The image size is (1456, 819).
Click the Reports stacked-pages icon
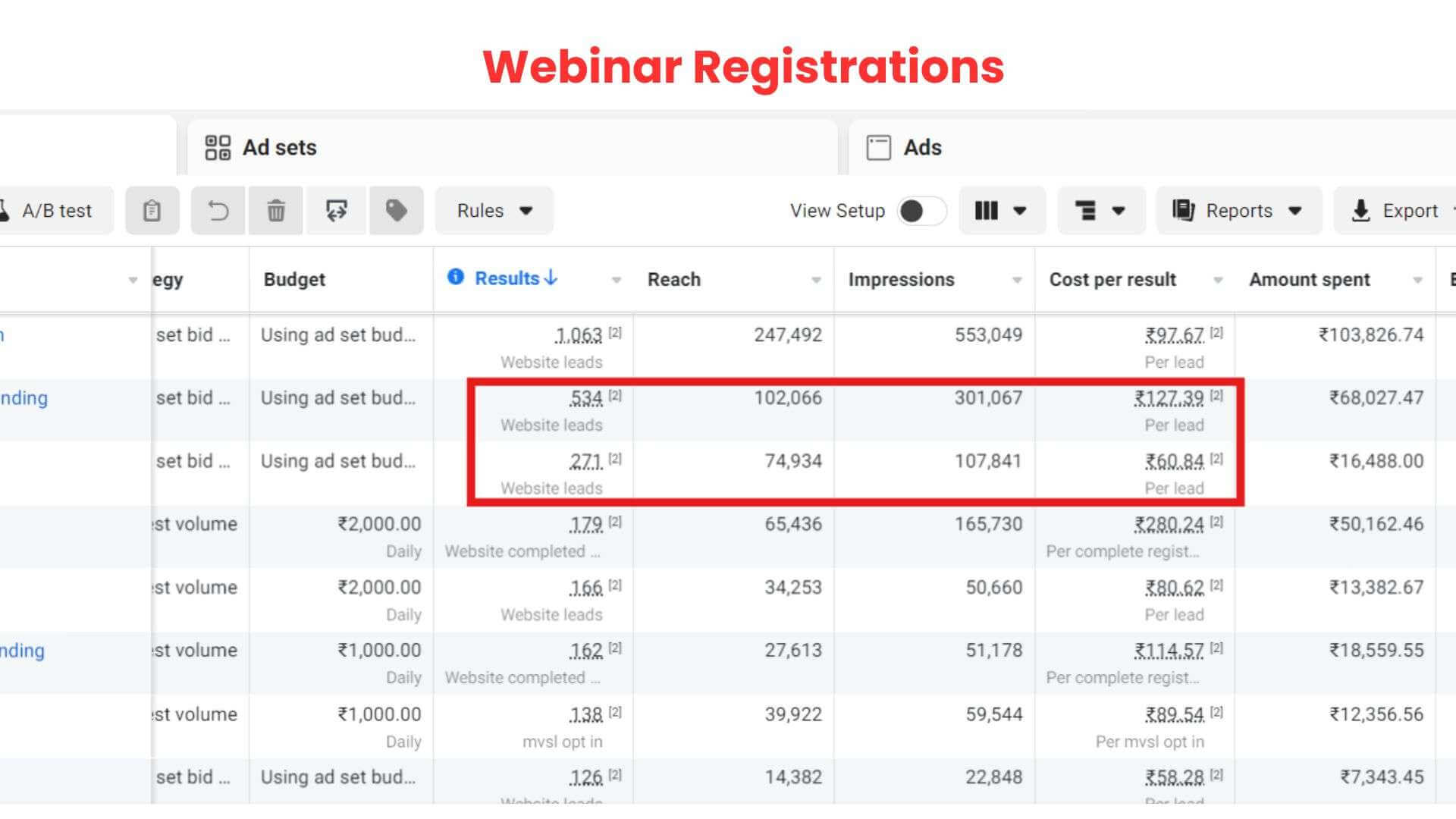click(x=1182, y=211)
